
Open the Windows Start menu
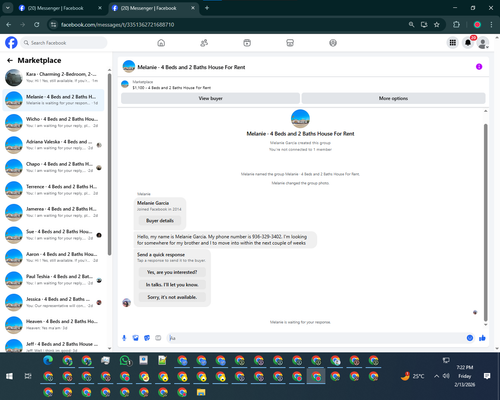[9, 376]
